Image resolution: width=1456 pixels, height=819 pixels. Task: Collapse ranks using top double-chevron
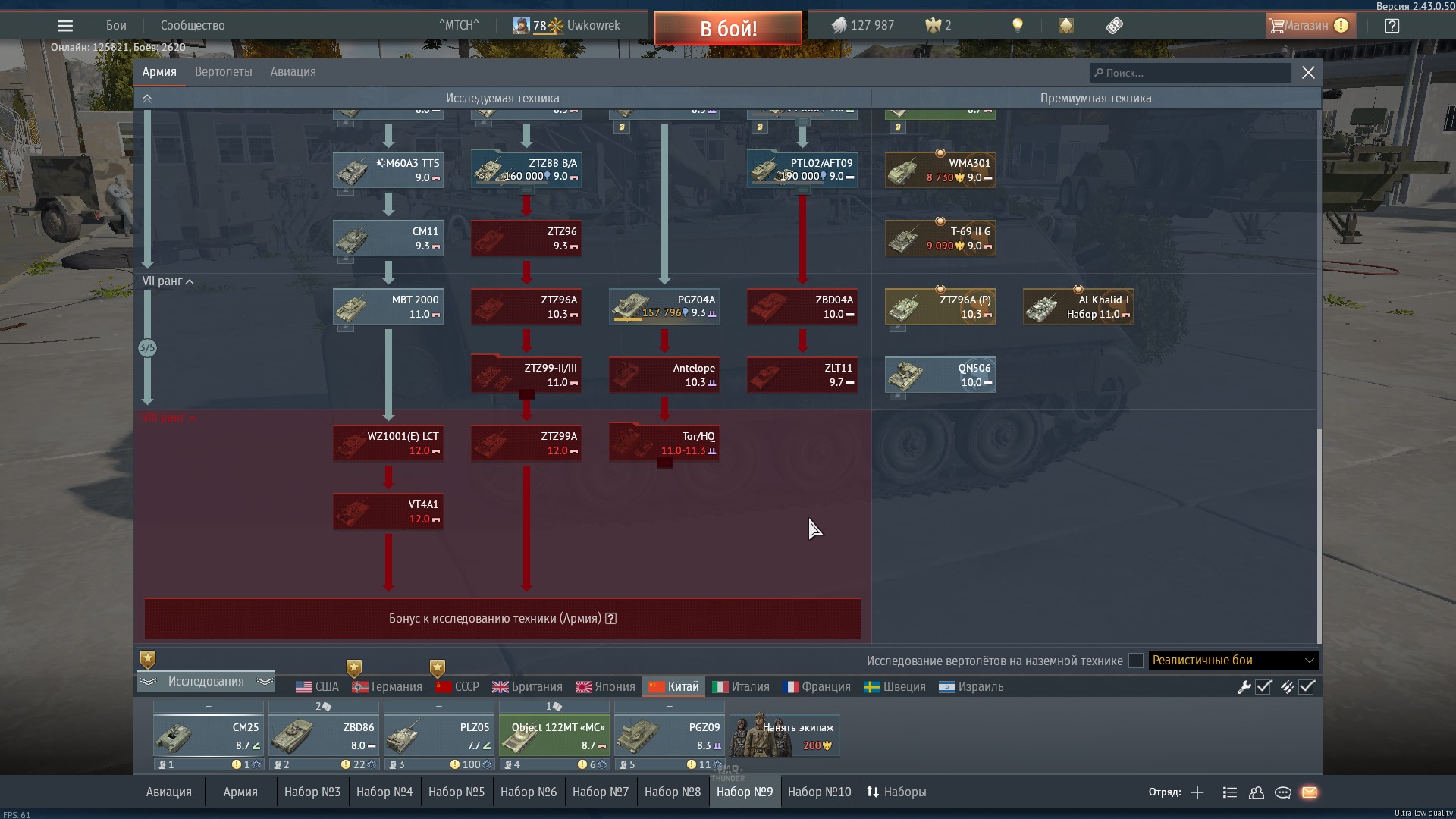point(147,99)
